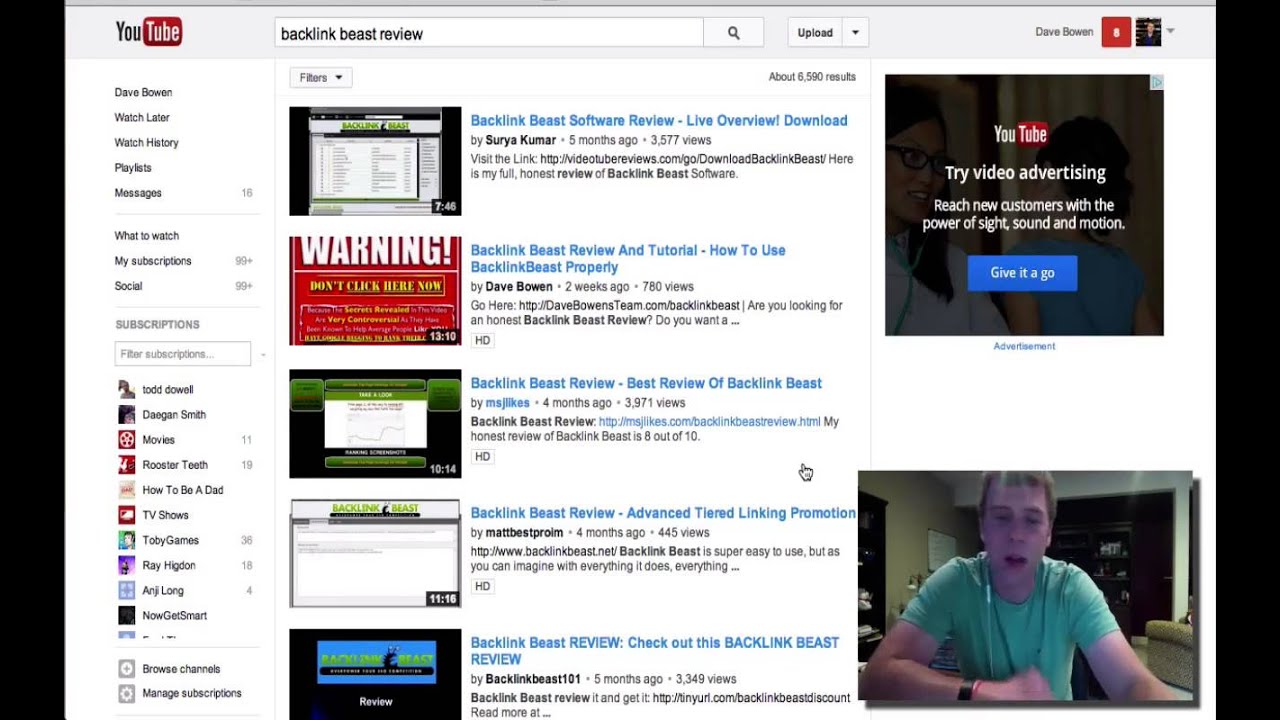The image size is (1280, 720).
Task: Click Dave Bowen name in header
Action: (1064, 32)
